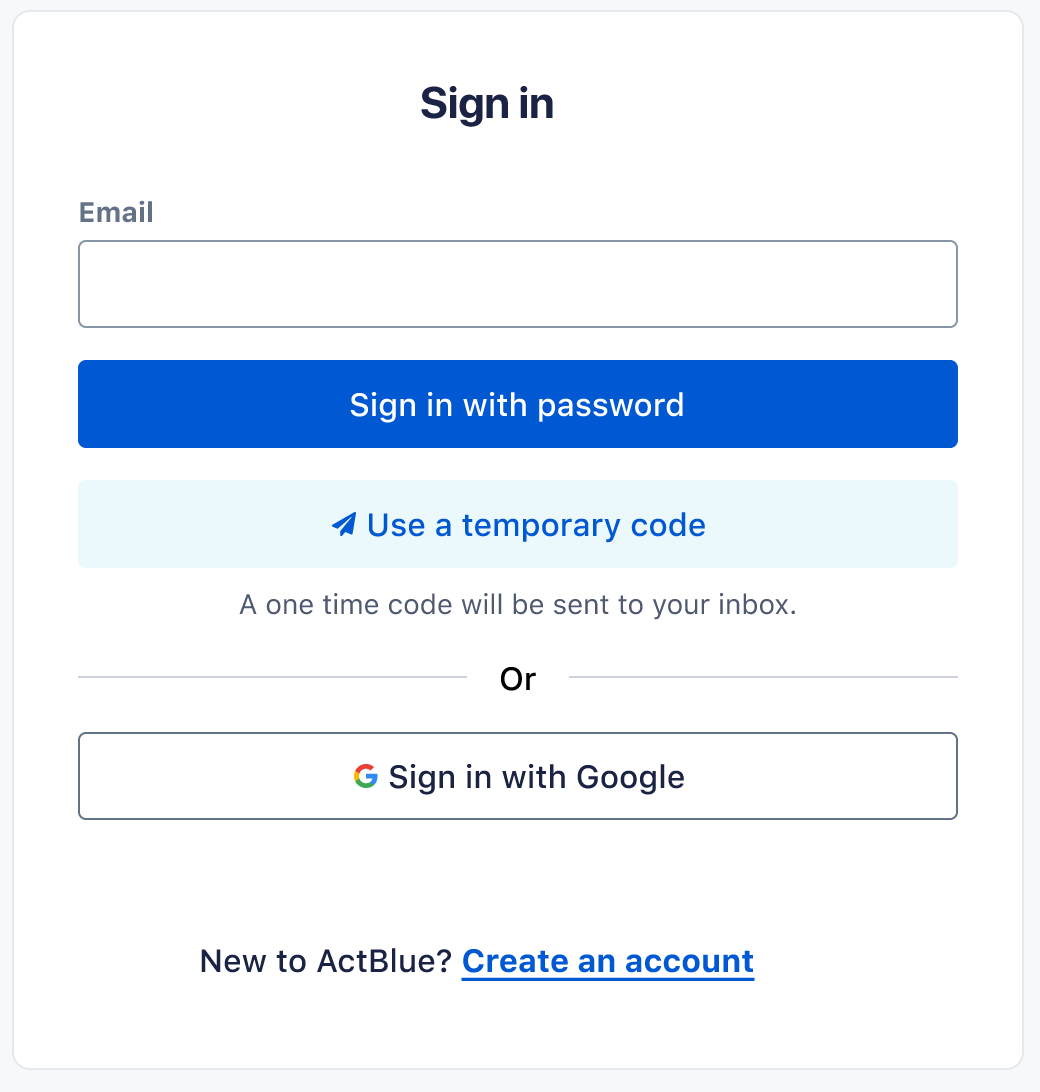This screenshot has height=1092, width=1040.
Task: Click the send icon beside temporary code
Action: (344, 525)
